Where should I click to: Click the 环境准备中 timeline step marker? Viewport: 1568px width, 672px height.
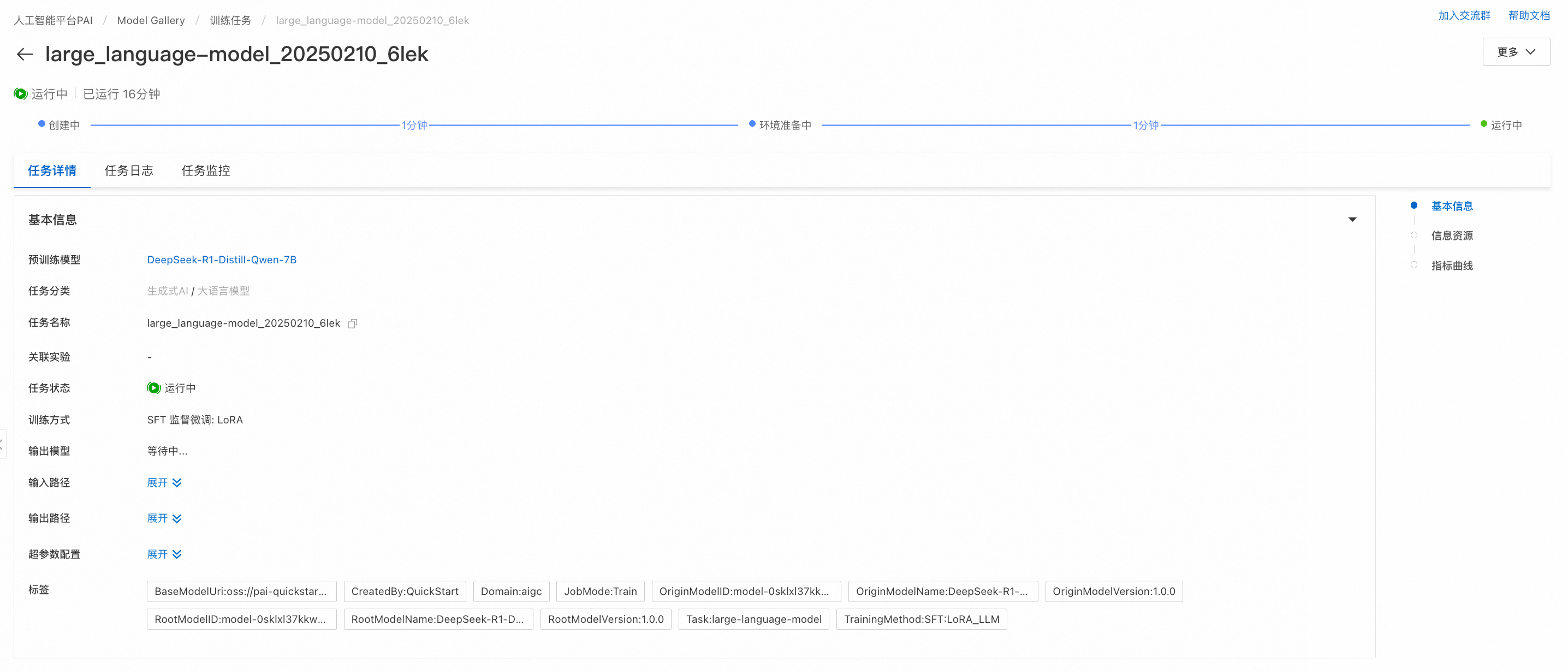[752, 123]
